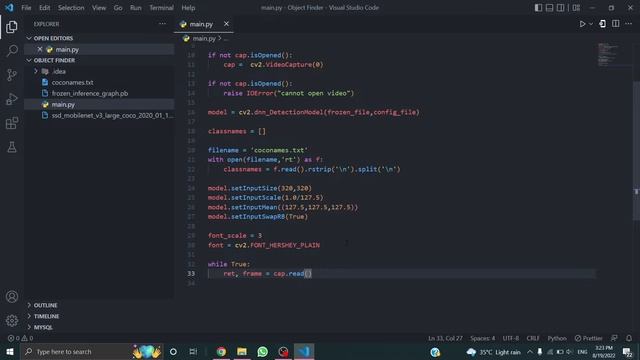Open the Terminal menu
Image resolution: width=640 pixels, height=360 pixels.
161,8
